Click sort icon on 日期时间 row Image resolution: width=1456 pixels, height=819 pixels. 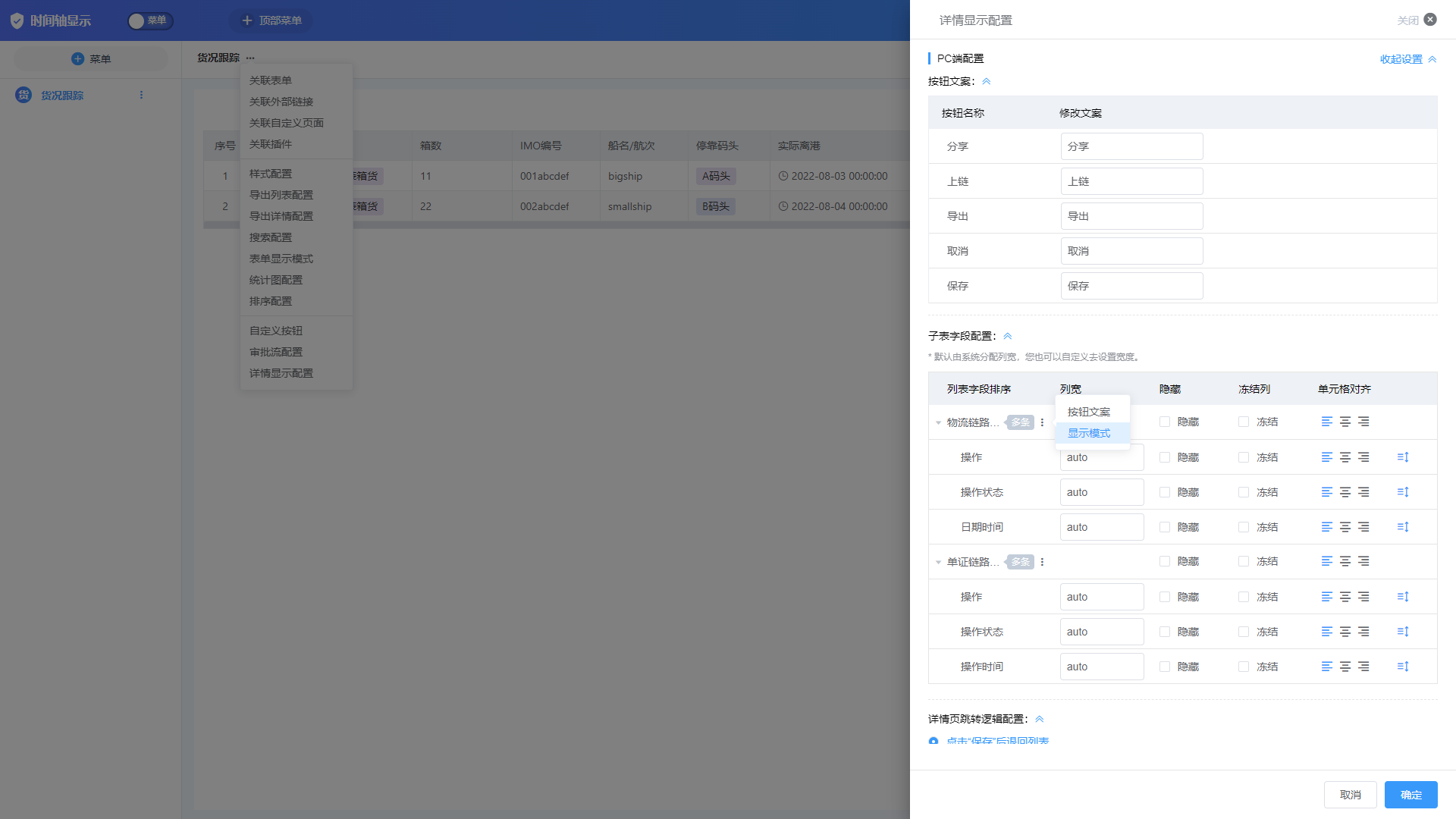coord(1402,527)
